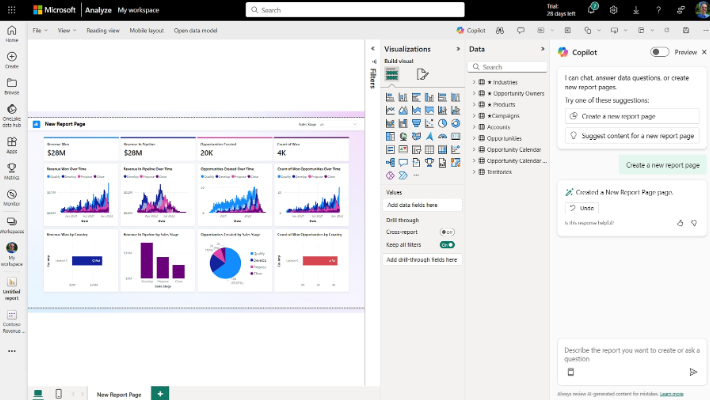The image size is (710, 400).
Task: Expand the Territories table
Action: pos(474,172)
